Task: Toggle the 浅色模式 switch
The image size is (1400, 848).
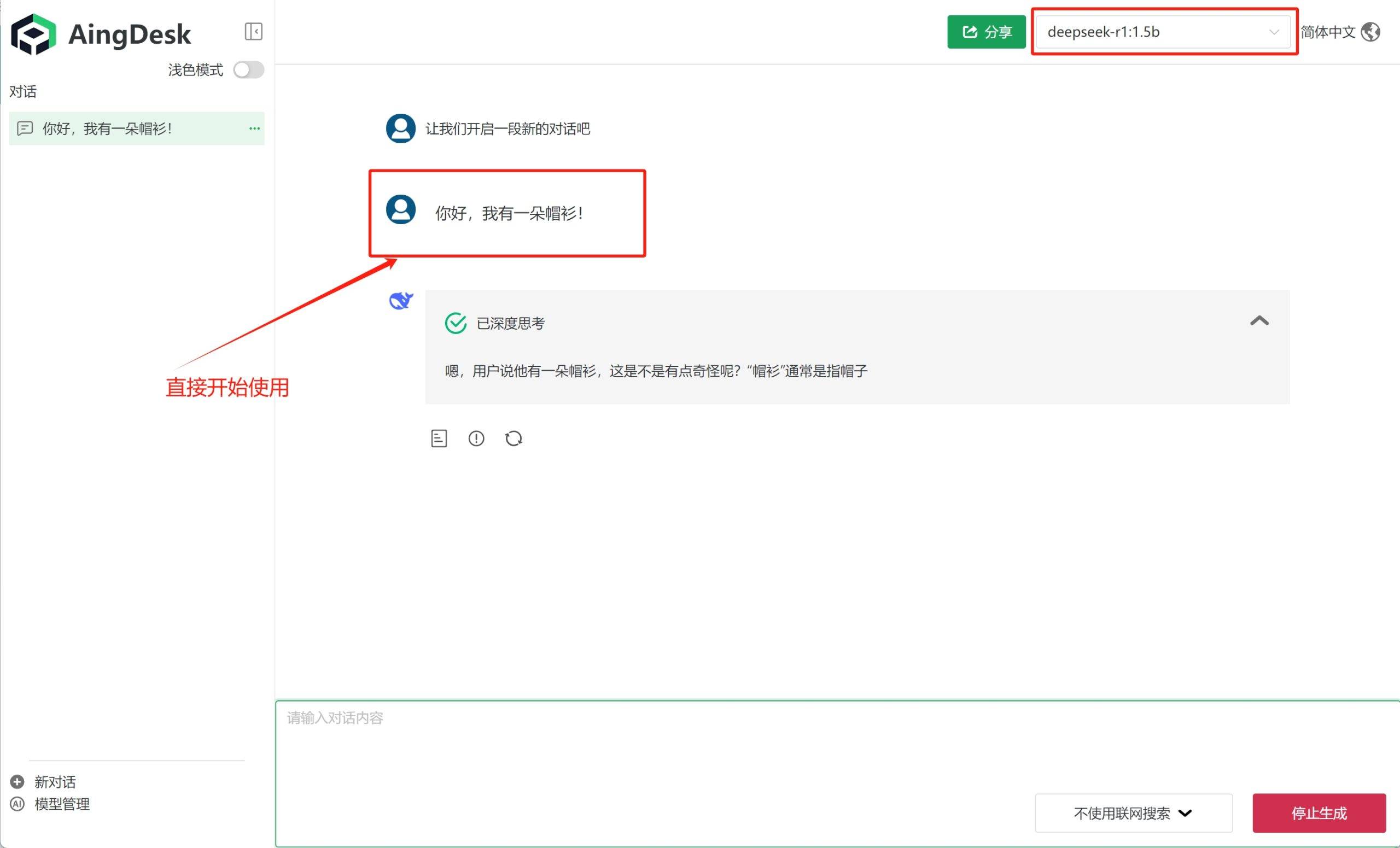Action: pos(249,70)
